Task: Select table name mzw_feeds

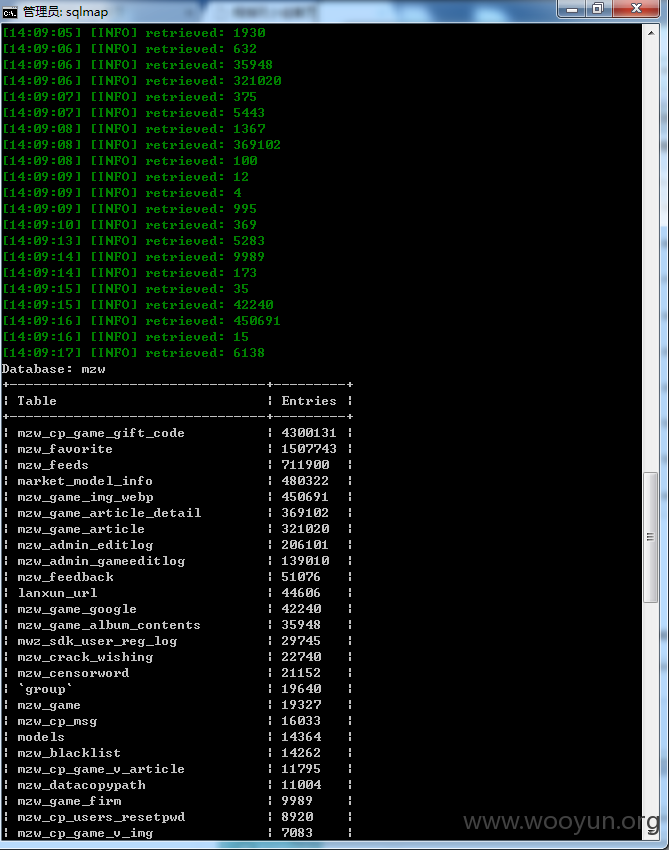Action: (x=53, y=465)
